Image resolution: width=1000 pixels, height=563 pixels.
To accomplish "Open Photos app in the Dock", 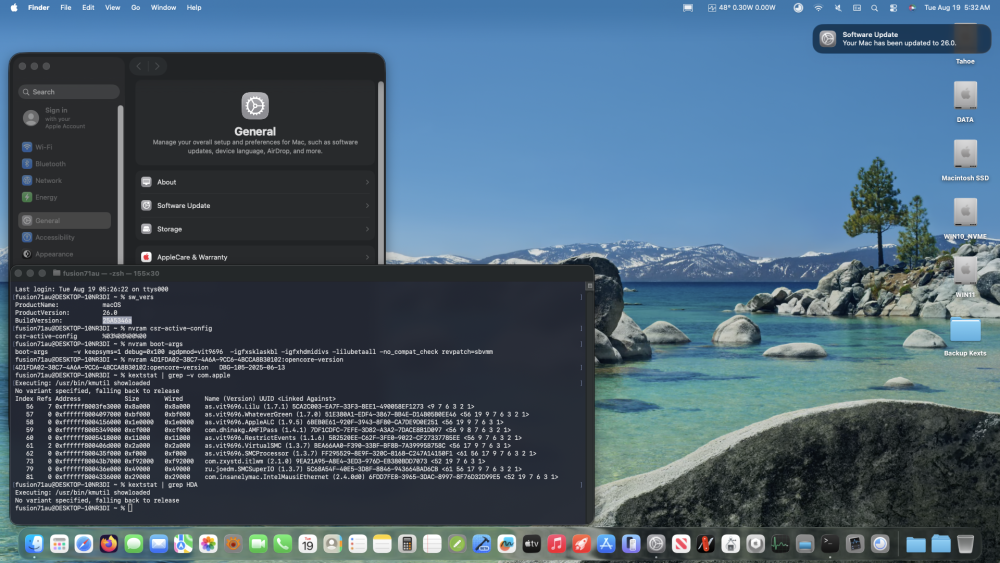I will point(208,544).
